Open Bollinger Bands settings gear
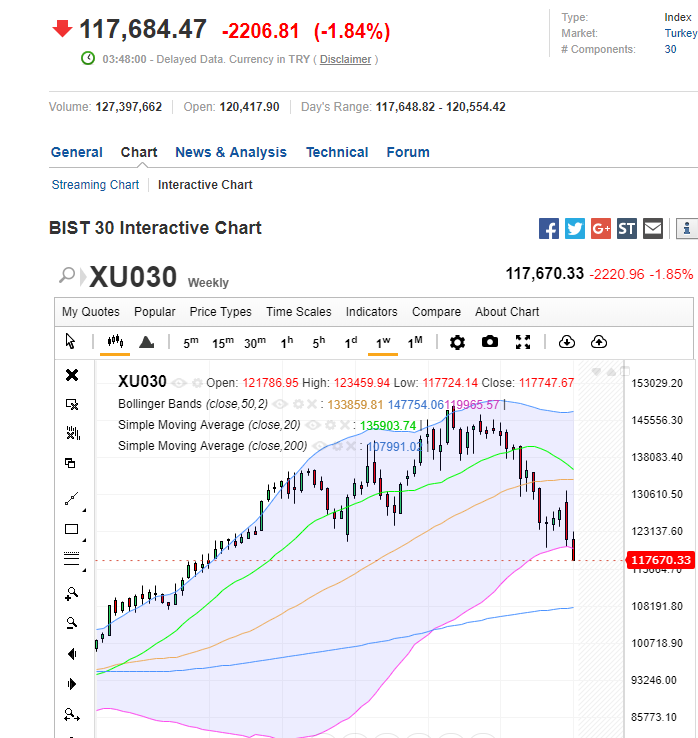 298,404
